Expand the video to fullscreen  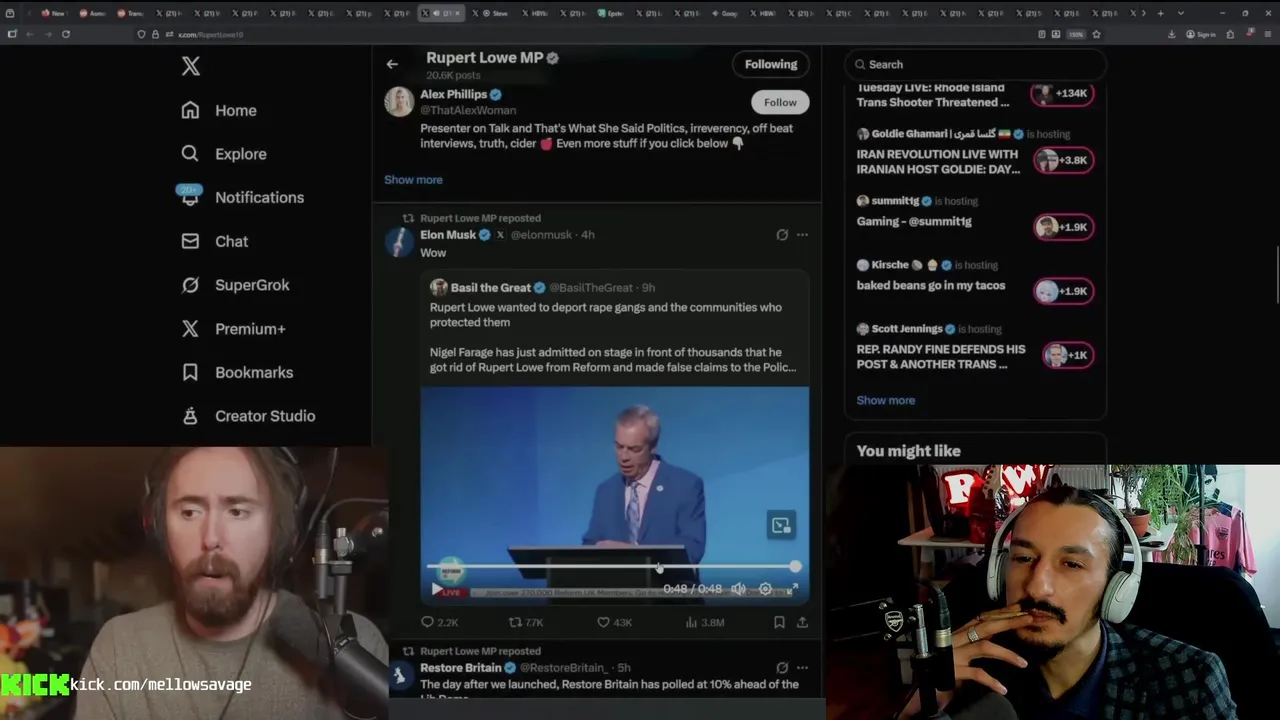pos(791,589)
